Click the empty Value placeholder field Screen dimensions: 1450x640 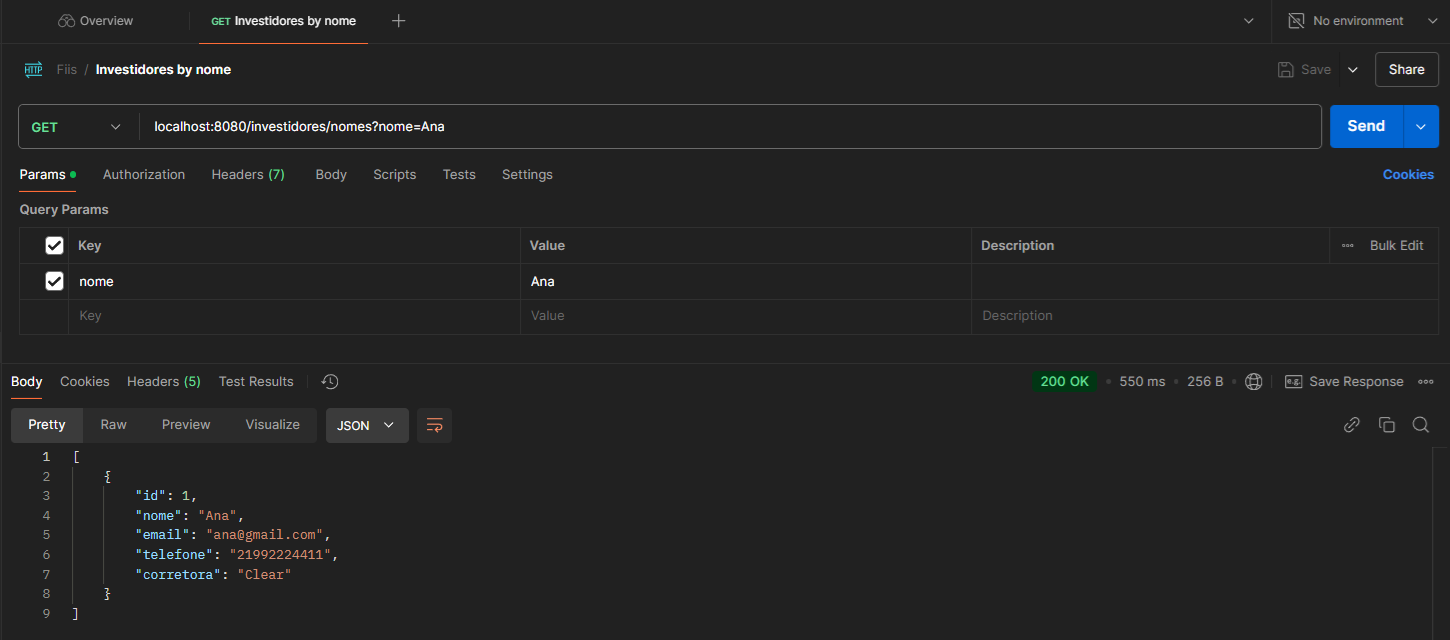click(x=746, y=316)
